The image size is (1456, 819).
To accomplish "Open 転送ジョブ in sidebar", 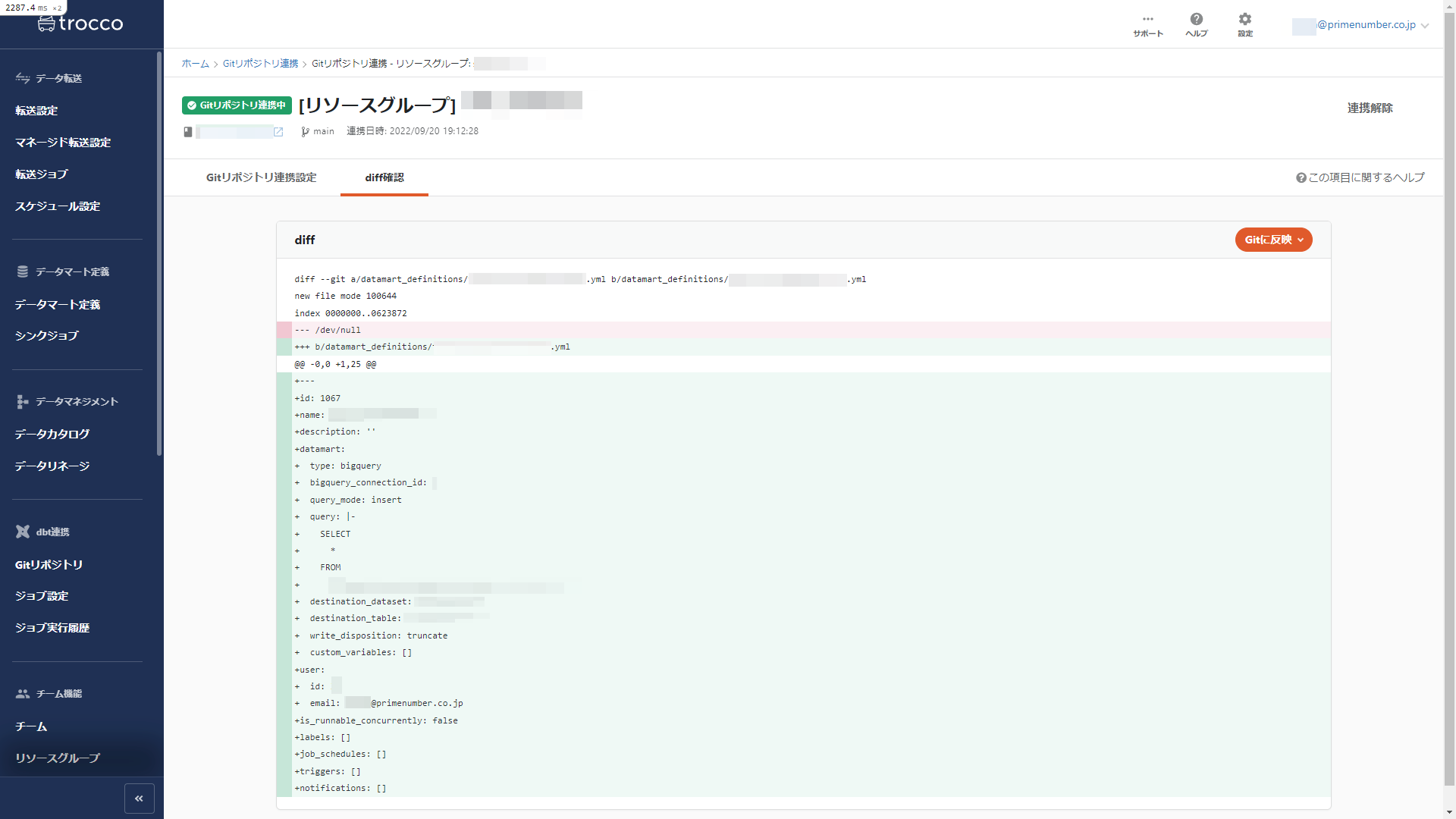I will point(42,174).
